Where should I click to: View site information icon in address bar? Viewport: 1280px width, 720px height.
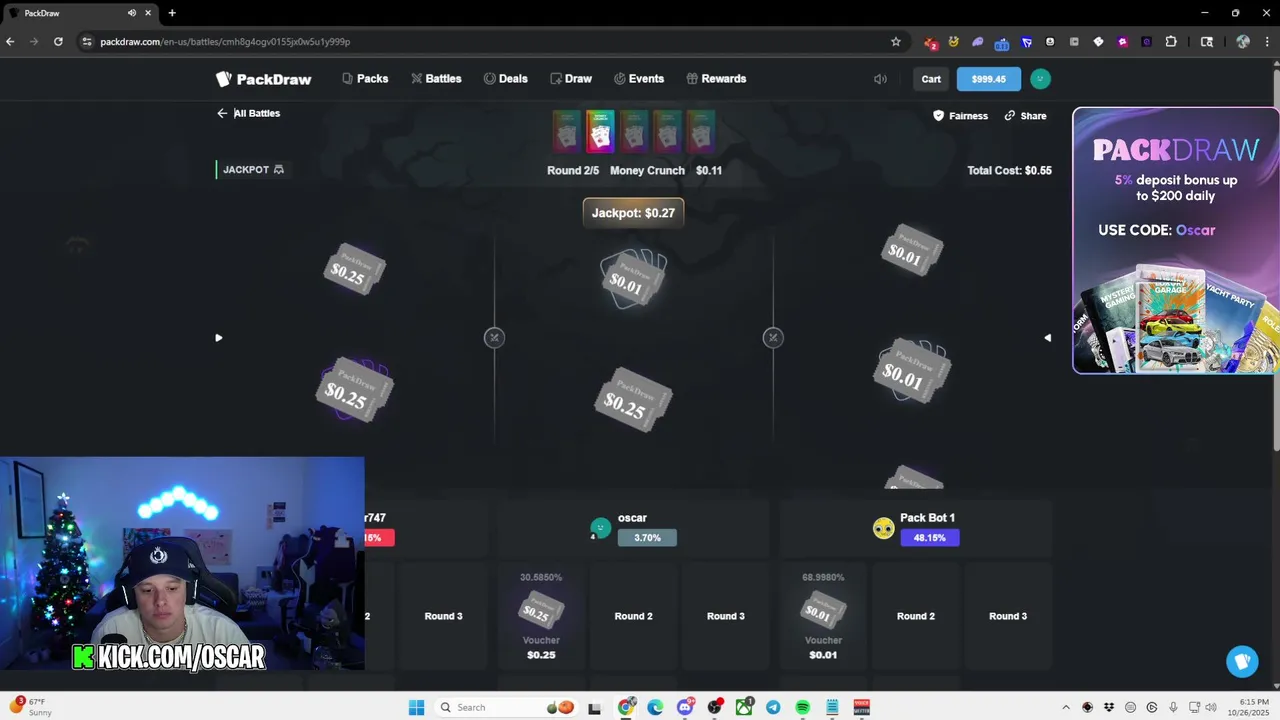[x=87, y=42]
